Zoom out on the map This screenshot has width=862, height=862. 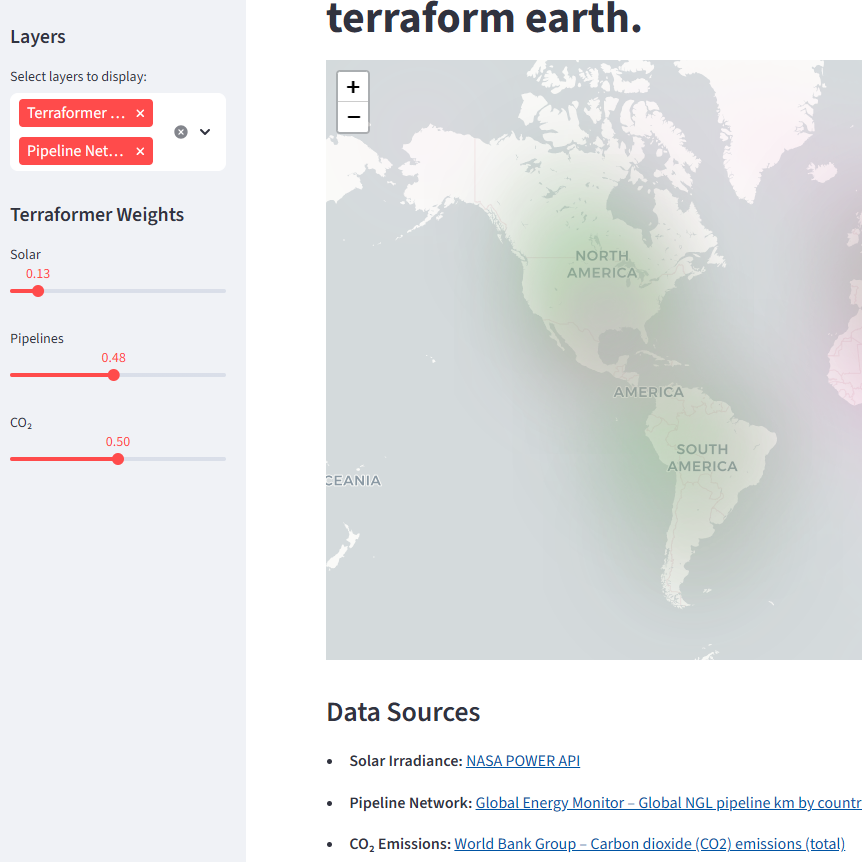point(353,117)
